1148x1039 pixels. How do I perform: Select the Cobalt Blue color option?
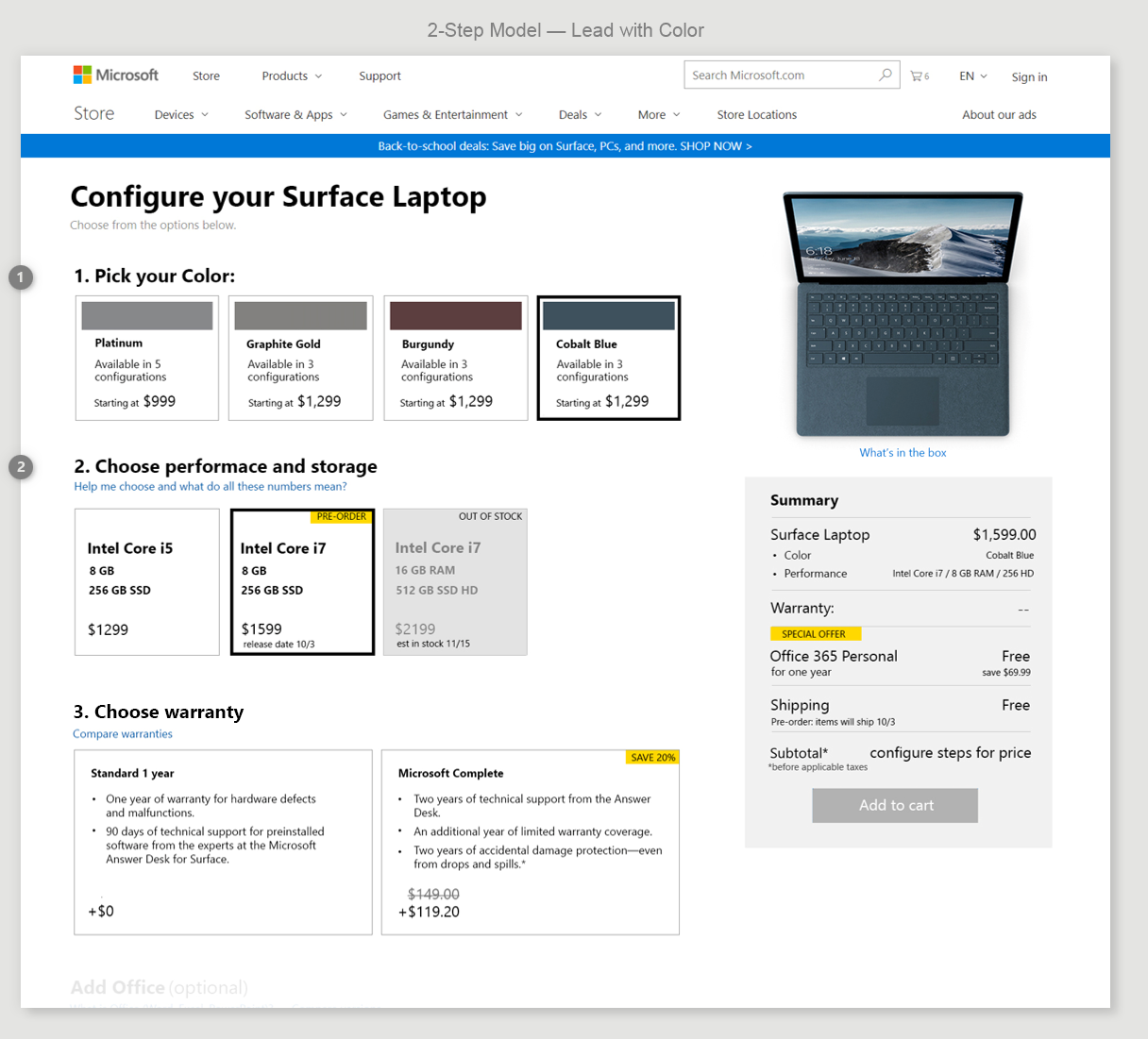click(609, 358)
